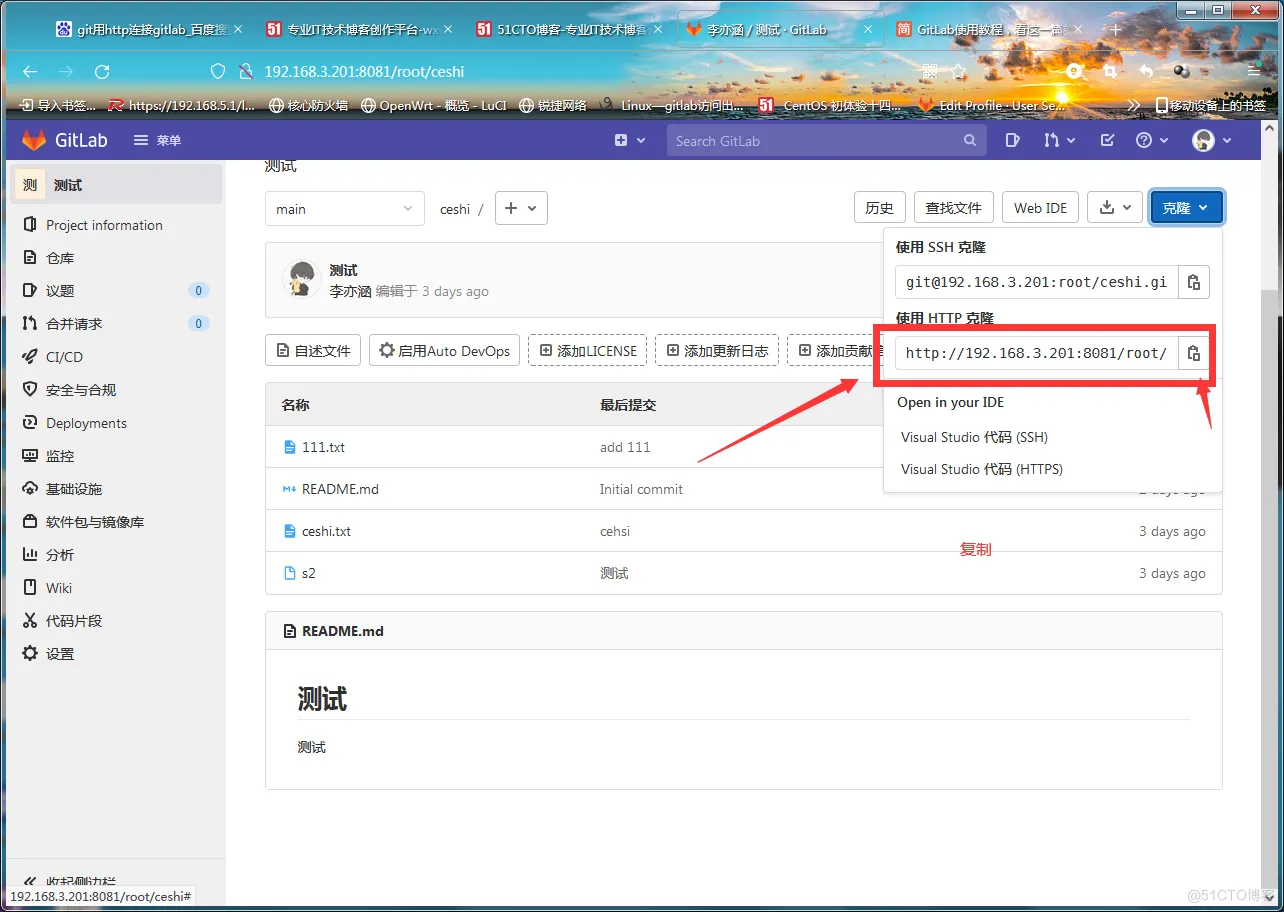Click the GitLab fox logo
Image resolution: width=1284 pixels, height=912 pixels.
[35, 140]
